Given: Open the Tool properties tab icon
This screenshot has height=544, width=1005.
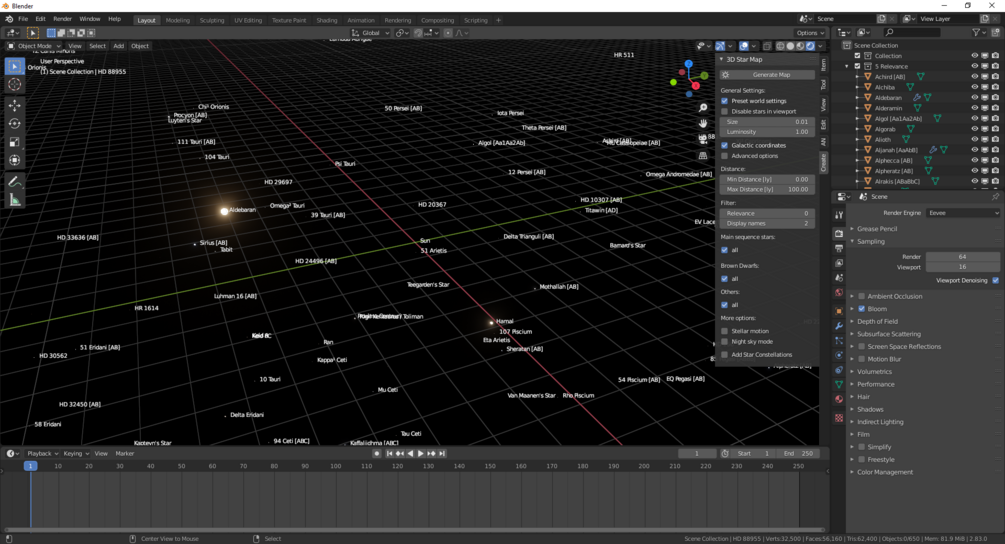Looking at the screenshot, I should click(839, 215).
